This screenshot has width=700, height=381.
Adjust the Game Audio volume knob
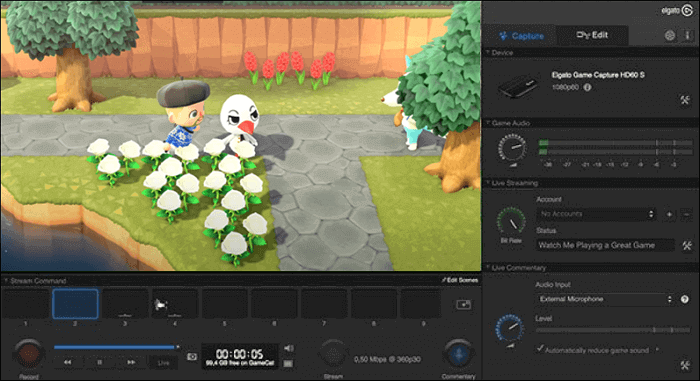(512, 148)
